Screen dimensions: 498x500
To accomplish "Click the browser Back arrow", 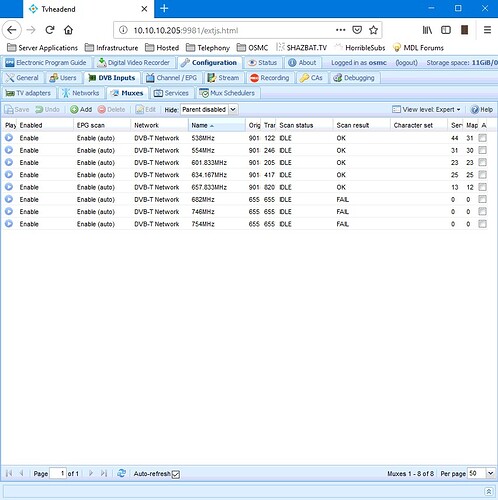I will 12,30.
